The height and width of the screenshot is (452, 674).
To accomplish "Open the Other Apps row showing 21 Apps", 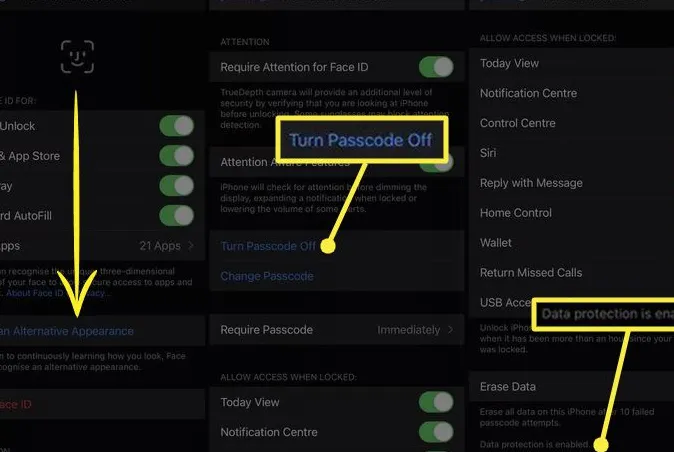I will (98, 245).
